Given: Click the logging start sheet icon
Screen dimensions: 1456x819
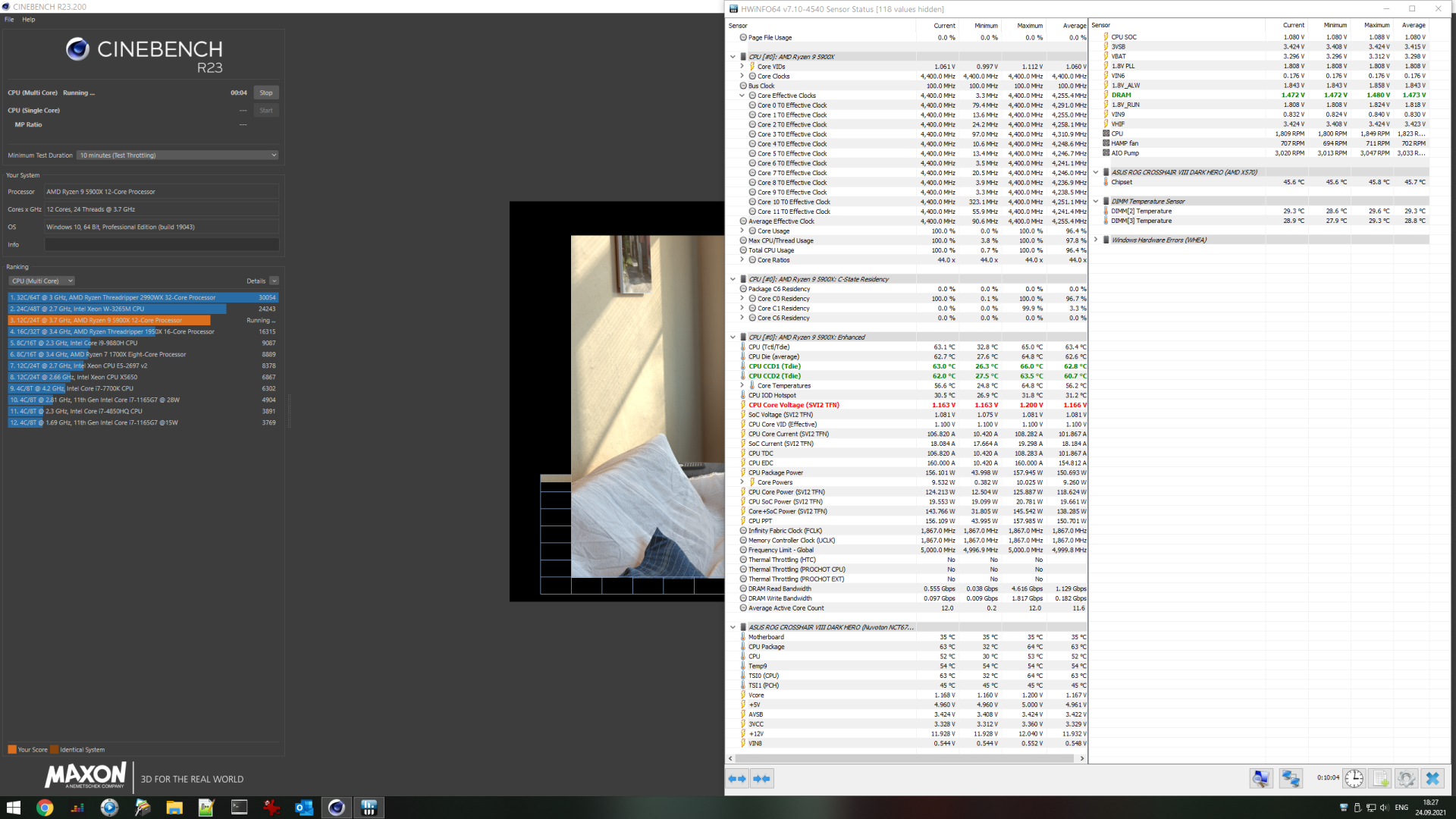Looking at the screenshot, I should (x=1381, y=779).
